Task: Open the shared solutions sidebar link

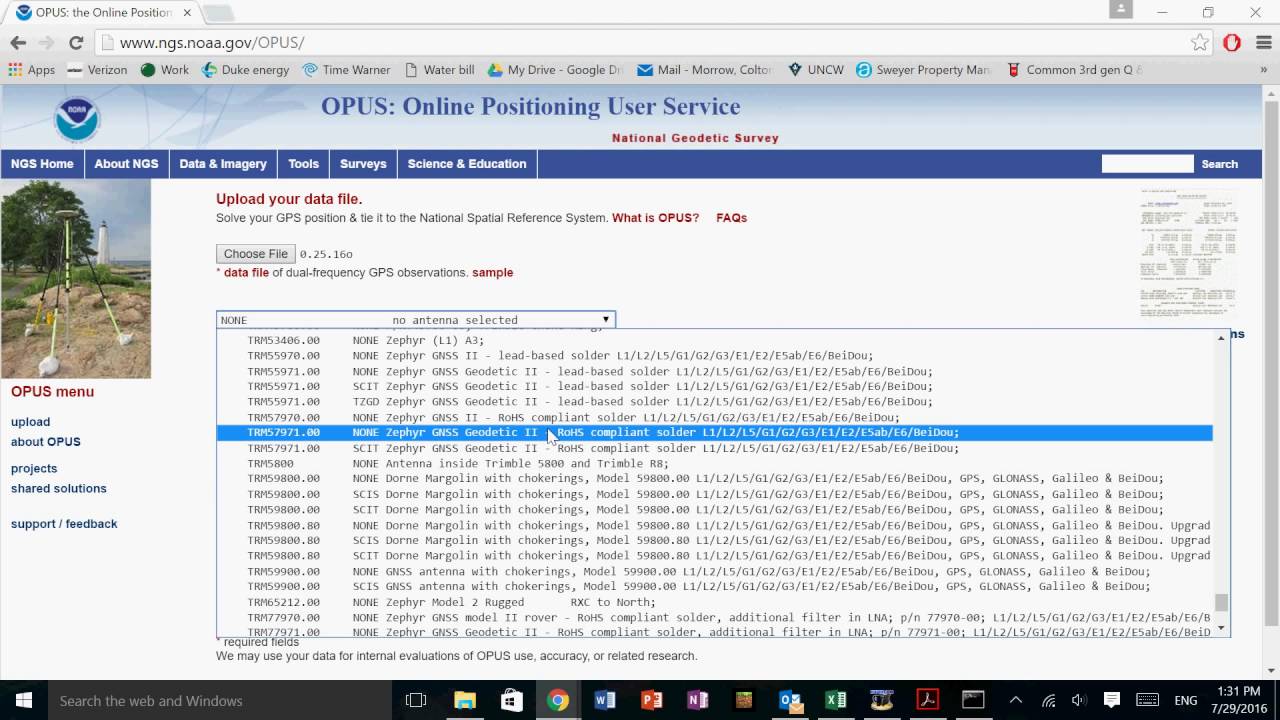Action: 58,488
